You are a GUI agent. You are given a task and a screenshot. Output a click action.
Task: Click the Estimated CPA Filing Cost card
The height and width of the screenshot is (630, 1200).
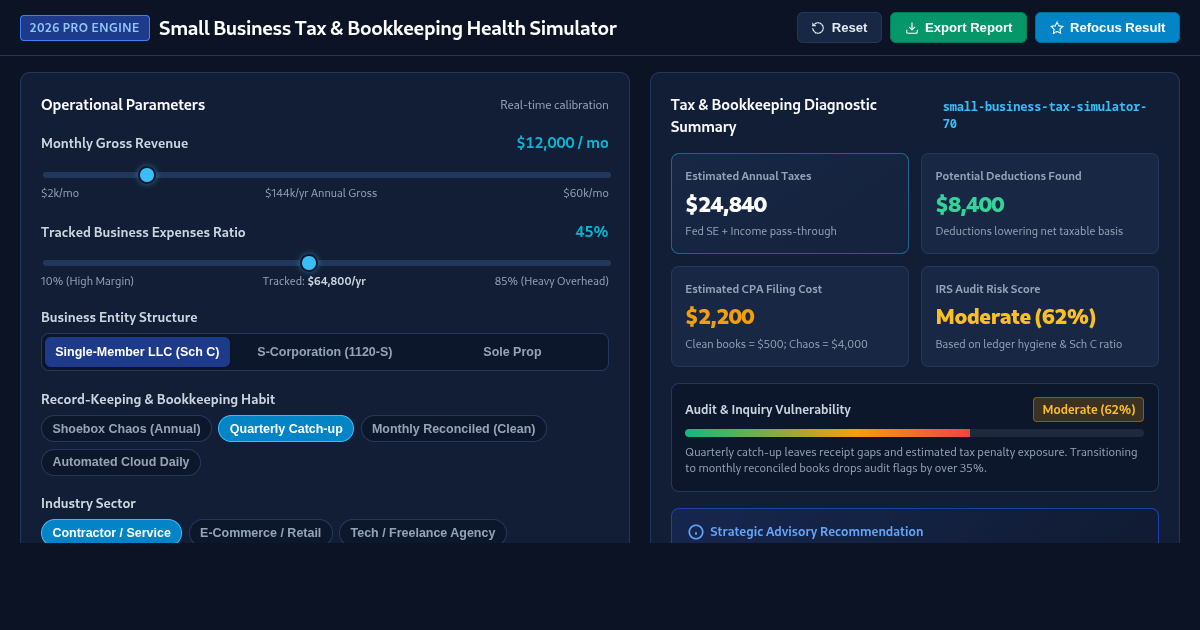(x=790, y=316)
